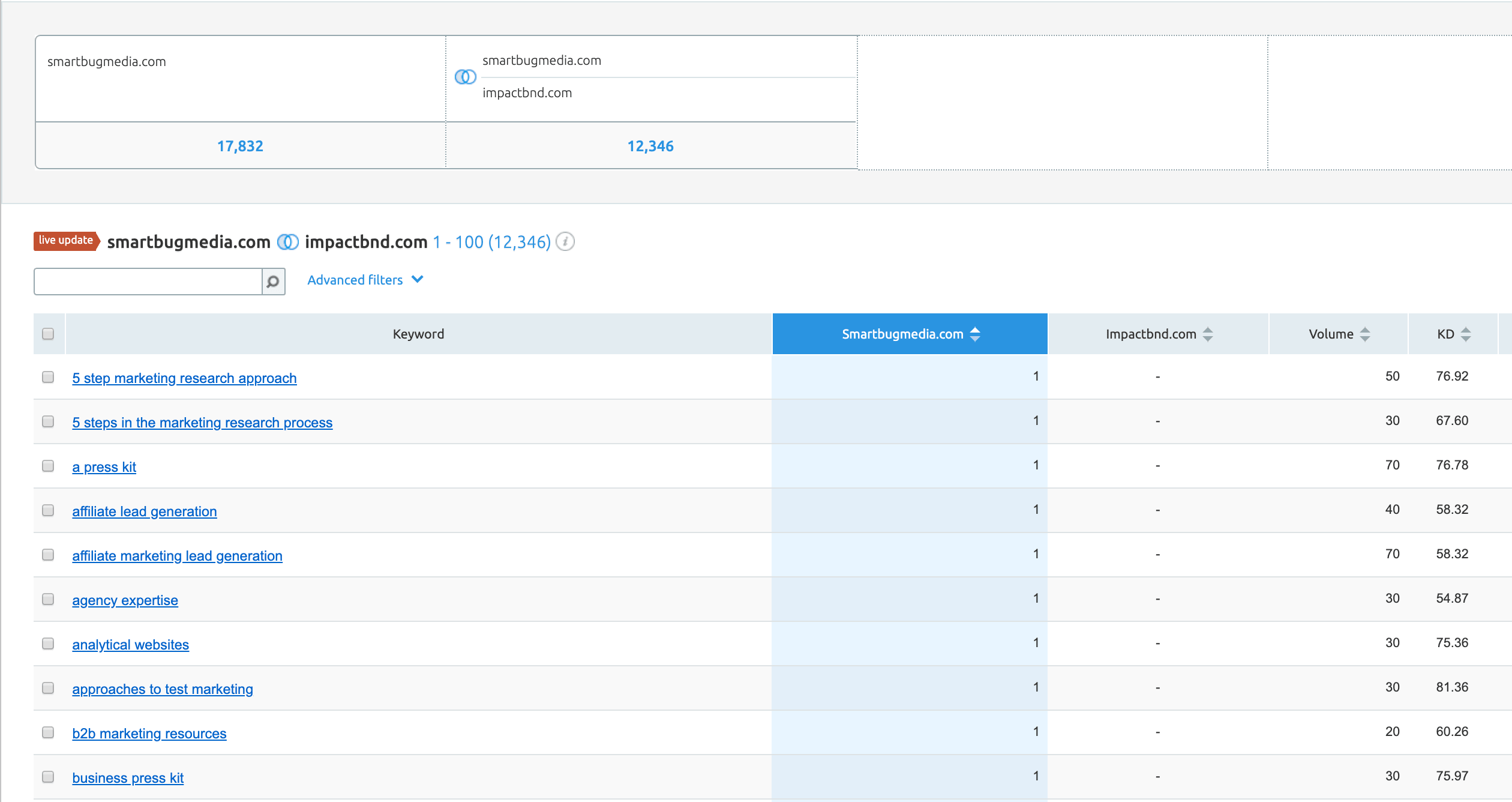The width and height of the screenshot is (1512, 802).
Task: Click the venn icon in comparison box
Action: (x=466, y=77)
